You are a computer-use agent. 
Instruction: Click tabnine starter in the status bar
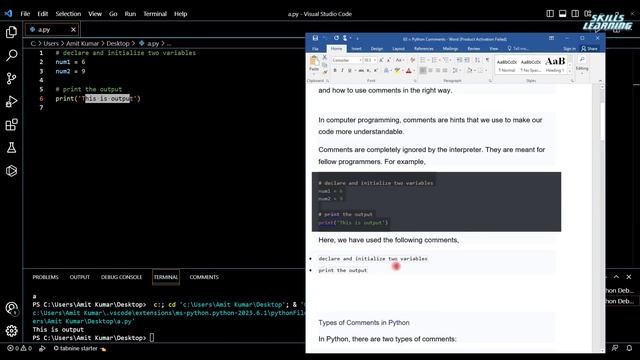pos(79,349)
